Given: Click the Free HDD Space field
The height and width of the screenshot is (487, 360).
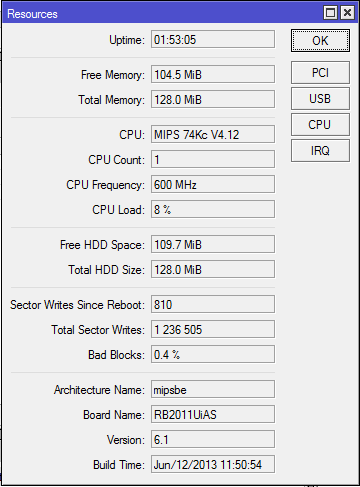Looking at the screenshot, I should pyautogui.click(x=213, y=244).
